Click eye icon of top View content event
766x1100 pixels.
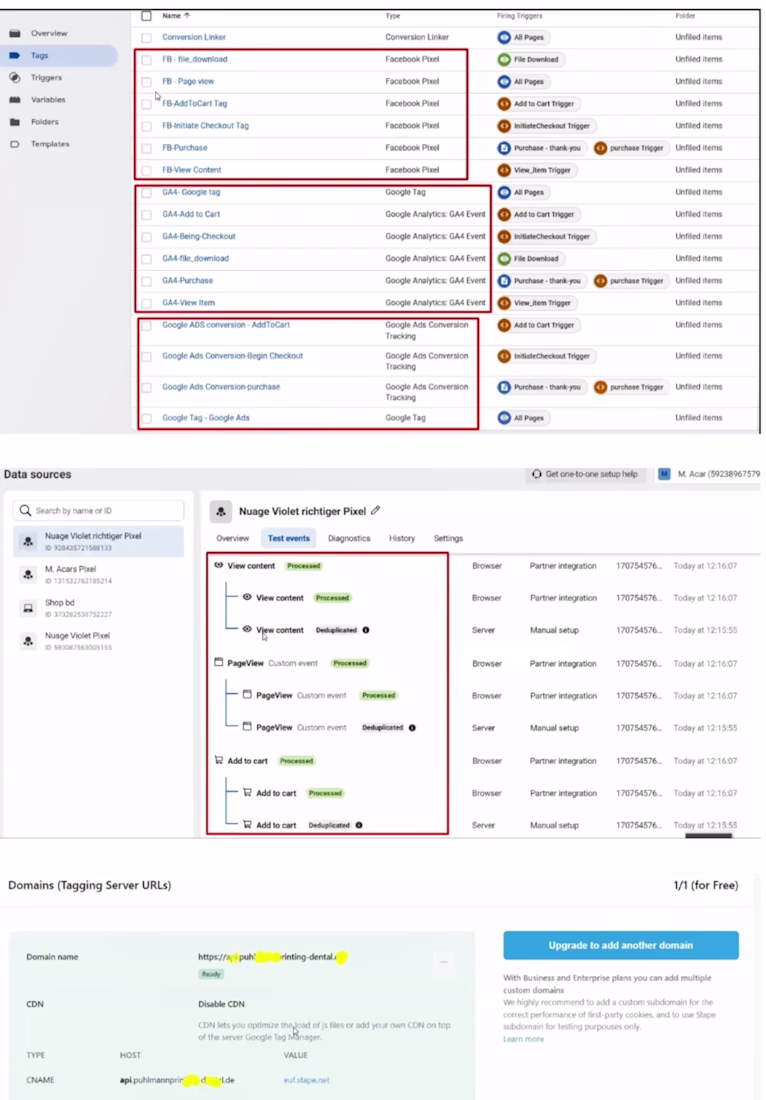click(218, 565)
